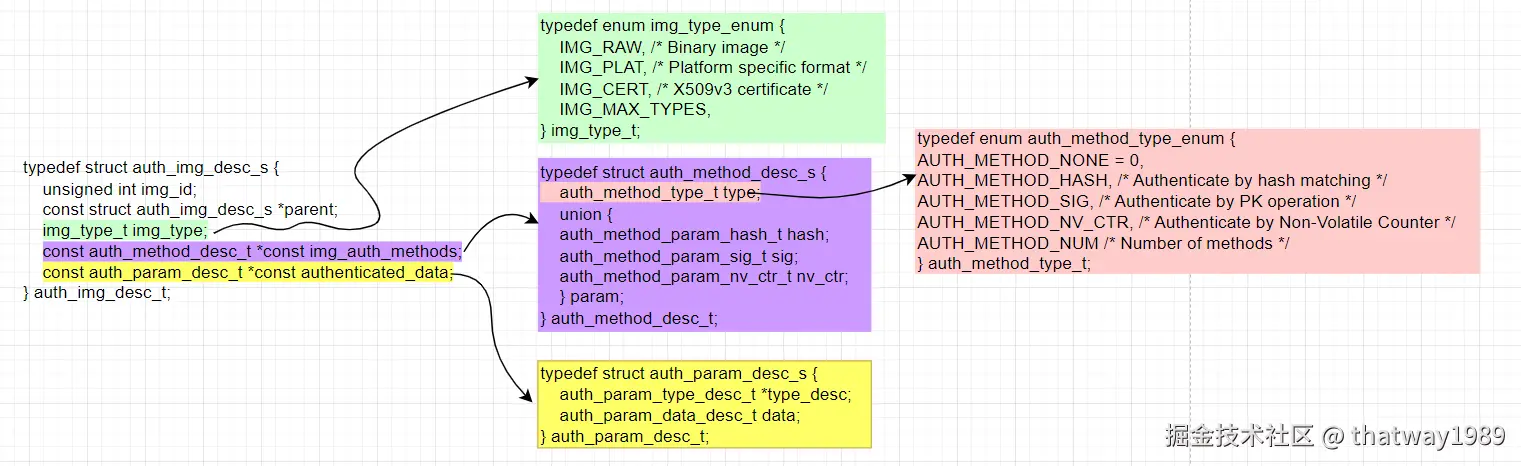Image resolution: width=1521 pixels, height=466 pixels.
Task: Click the '} param;' line
Action: [592, 298]
